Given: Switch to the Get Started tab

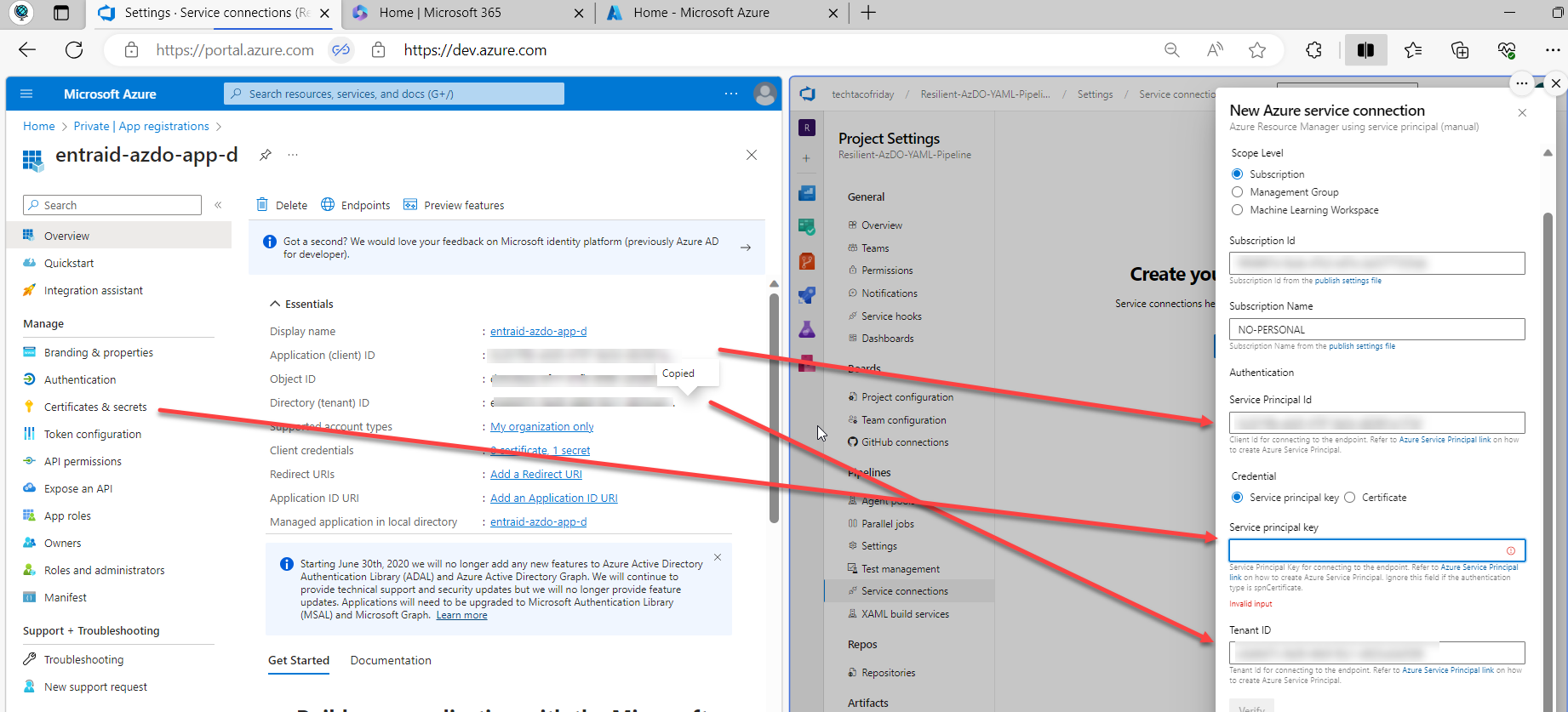Looking at the screenshot, I should pos(299,660).
